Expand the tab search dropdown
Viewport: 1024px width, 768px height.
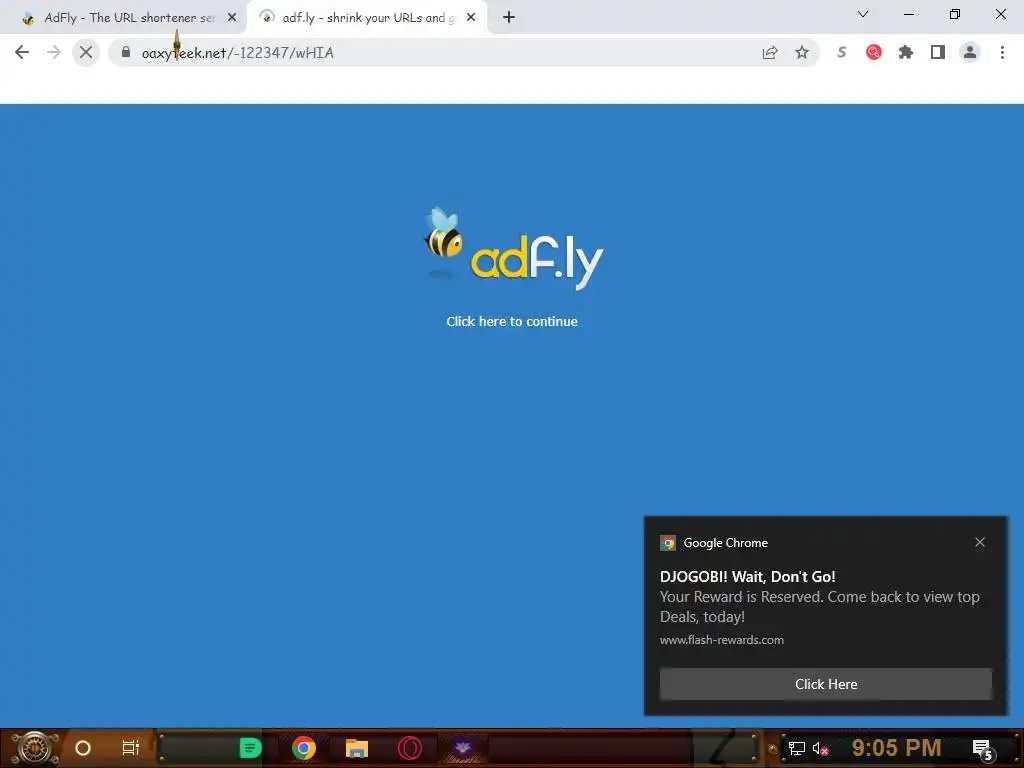(863, 14)
